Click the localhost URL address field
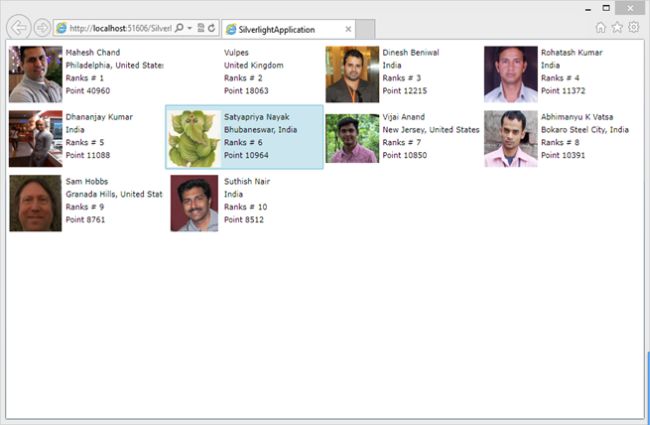 (x=120, y=28)
